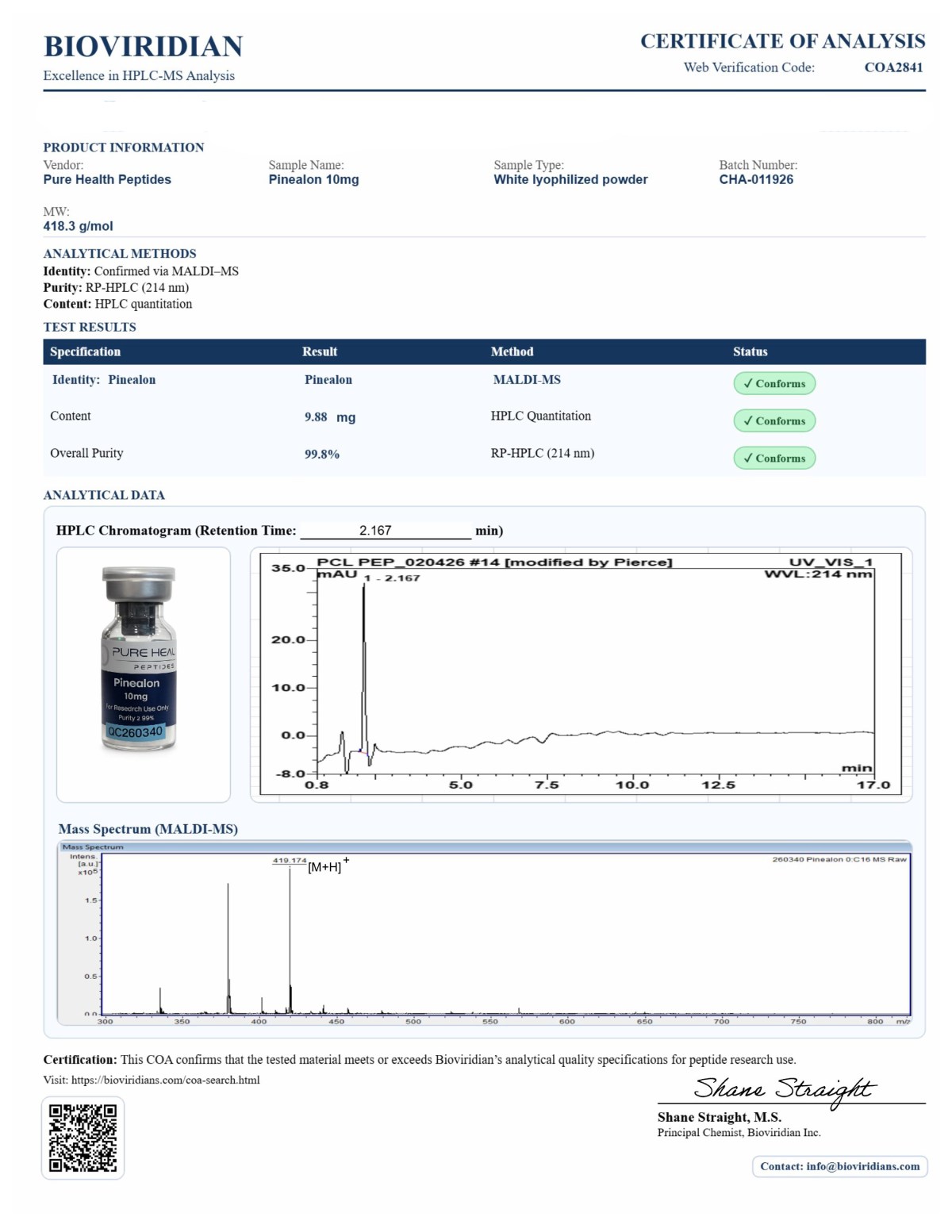Screen dimensions: 952x1232
Task: Click the 99.8% overall purity result
Action: point(322,455)
